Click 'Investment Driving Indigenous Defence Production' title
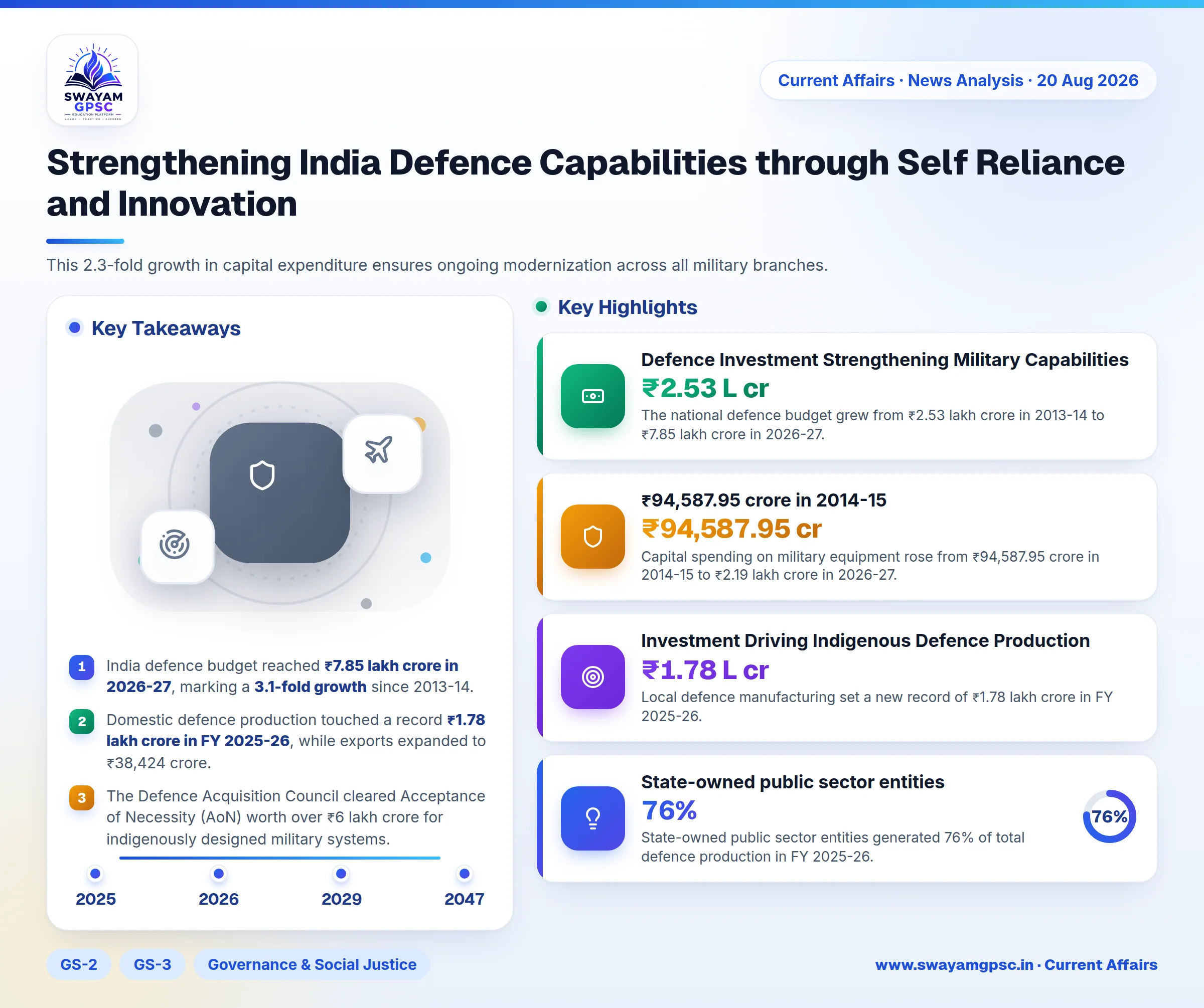The height and width of the screenshot is (1008, 1204). pos(865,640)
